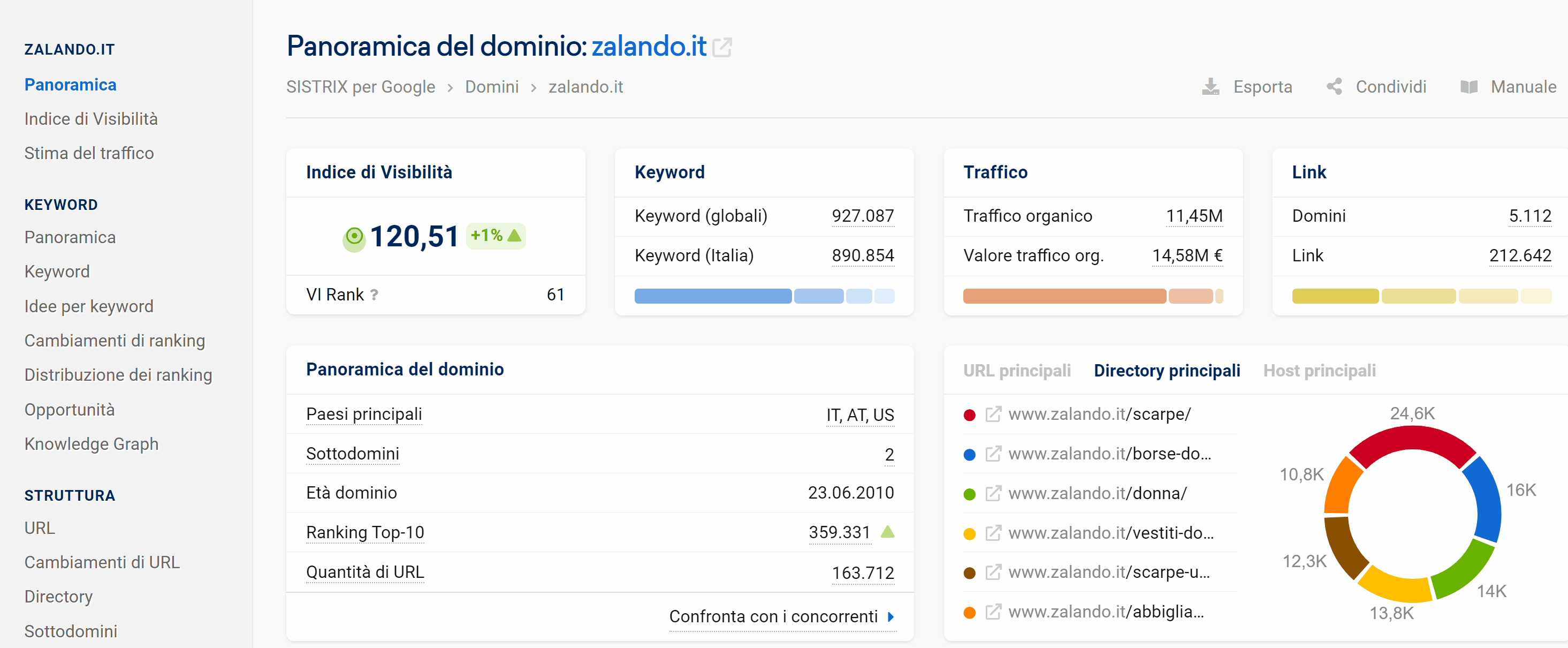Select the Directory principali tab
Screen dimensions: 1568x648
[1166, 371]
